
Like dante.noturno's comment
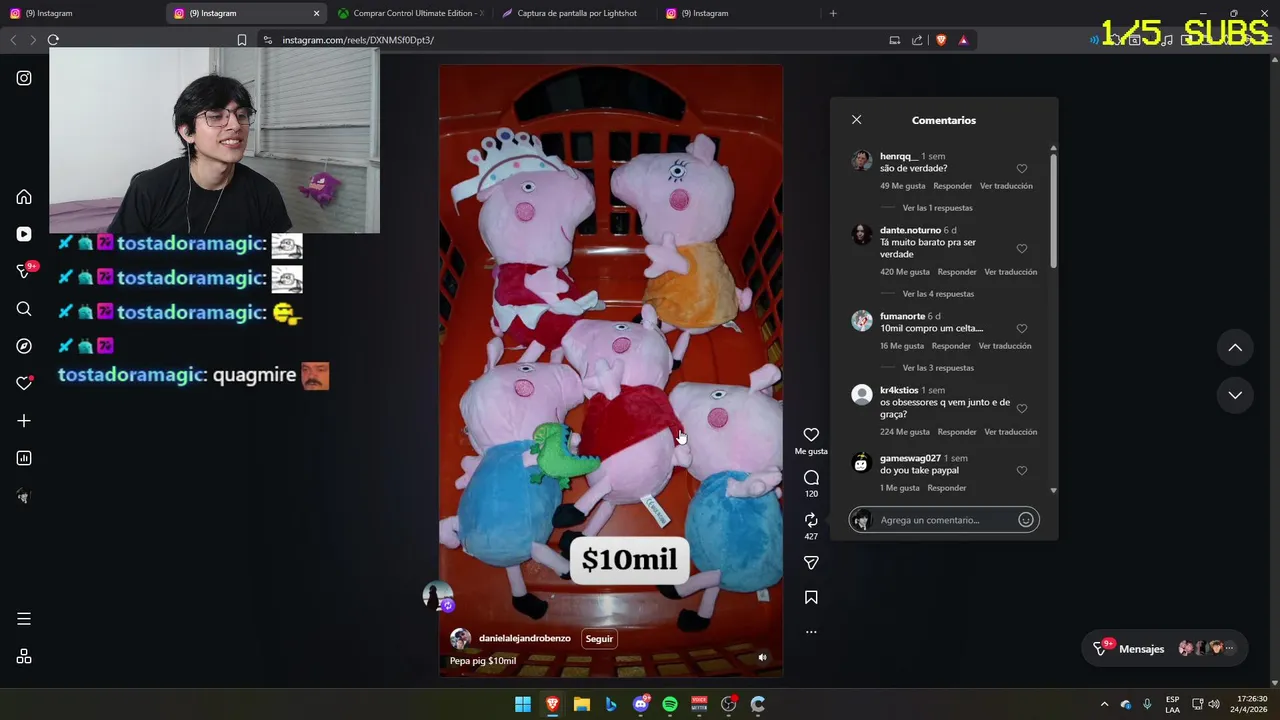coord(1021,248)
